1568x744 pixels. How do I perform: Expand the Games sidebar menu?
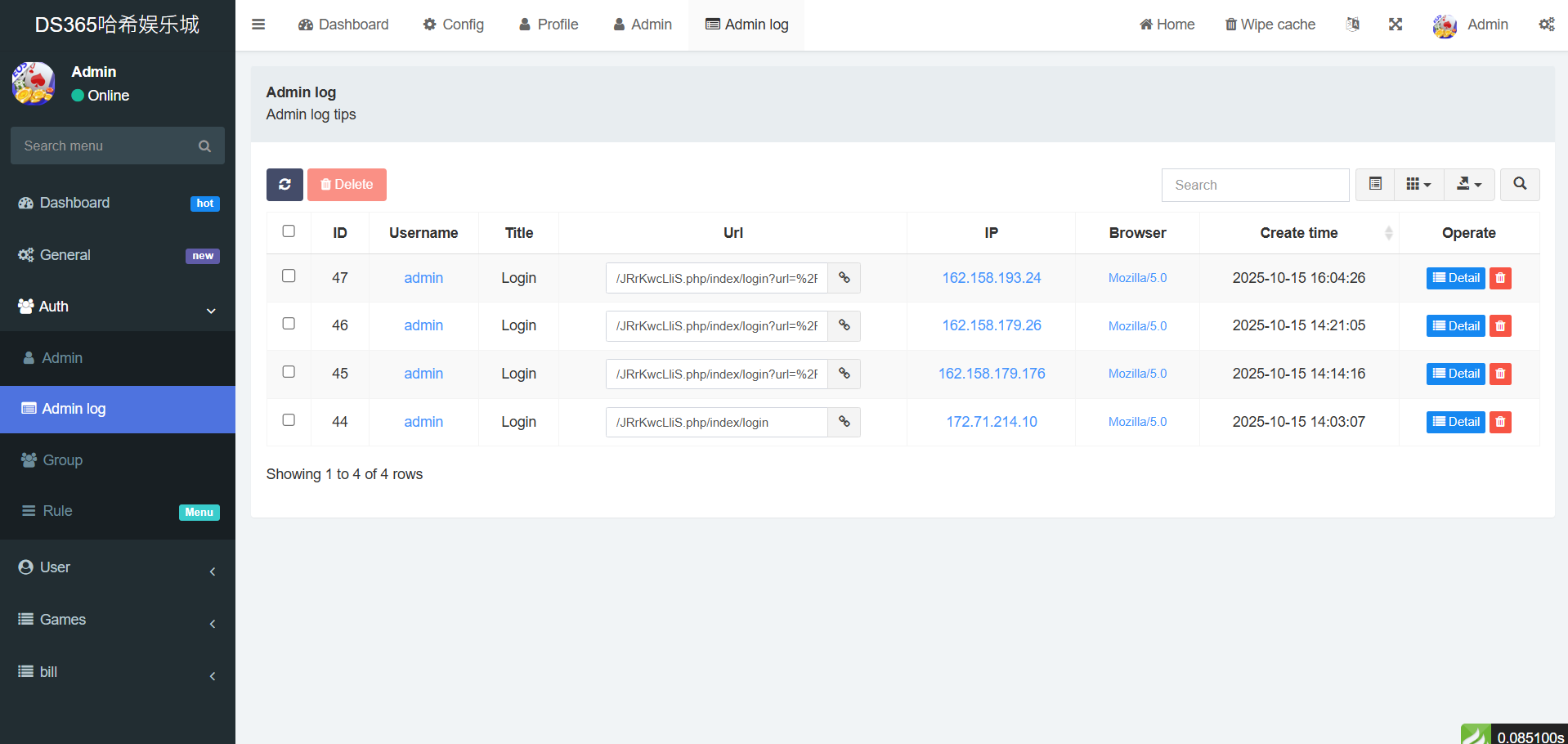118,620
